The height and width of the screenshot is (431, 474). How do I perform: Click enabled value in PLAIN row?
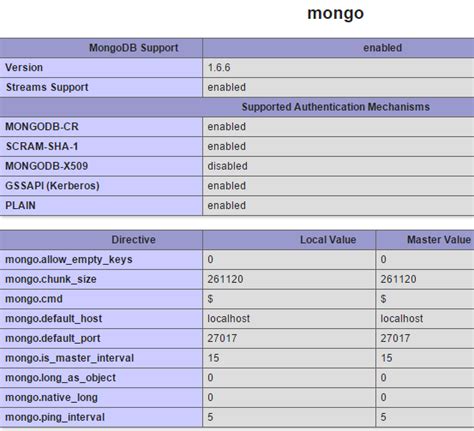[x=227, y=205]
